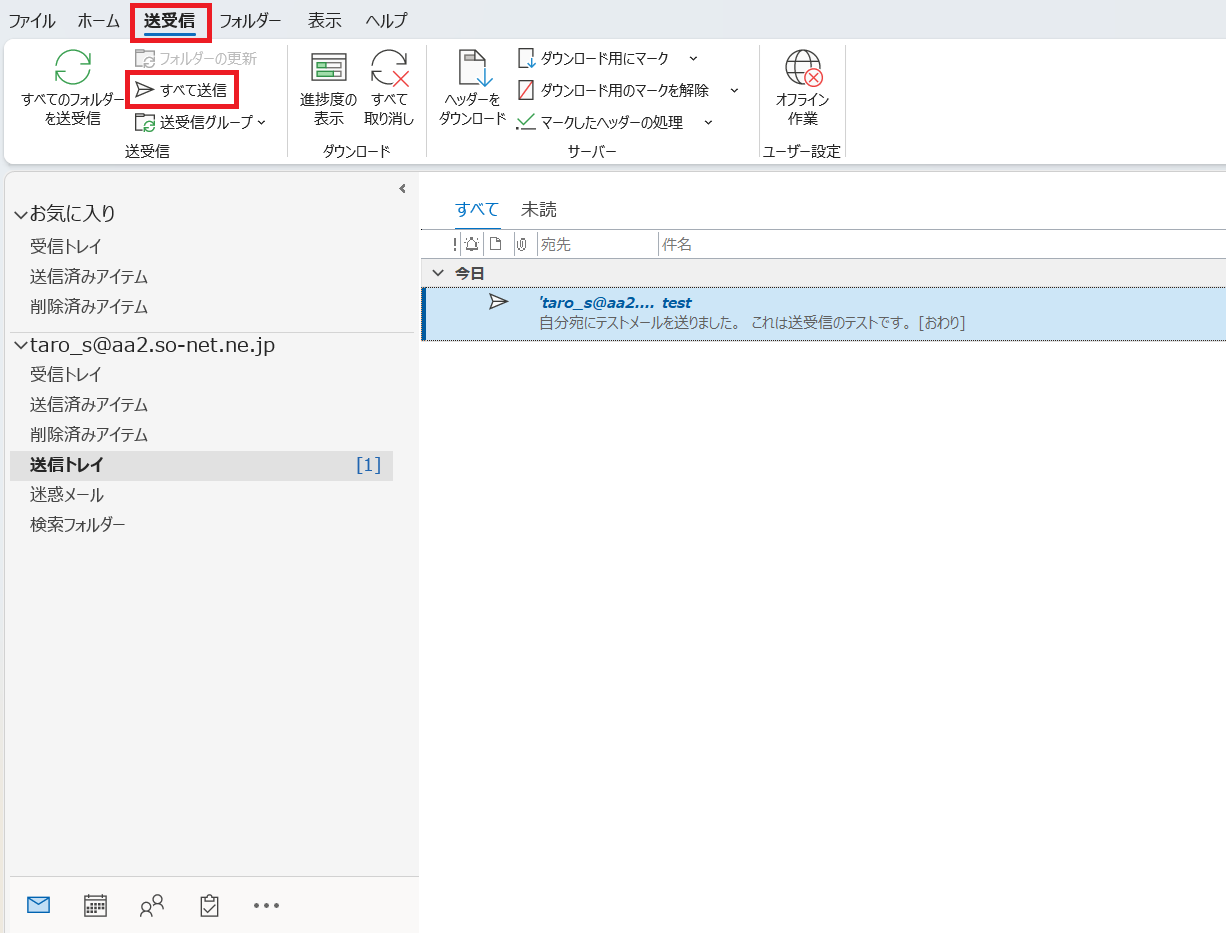The image size is (1226, 933).
Task: Collapse the 今日 message group
Action: [437, 273]
